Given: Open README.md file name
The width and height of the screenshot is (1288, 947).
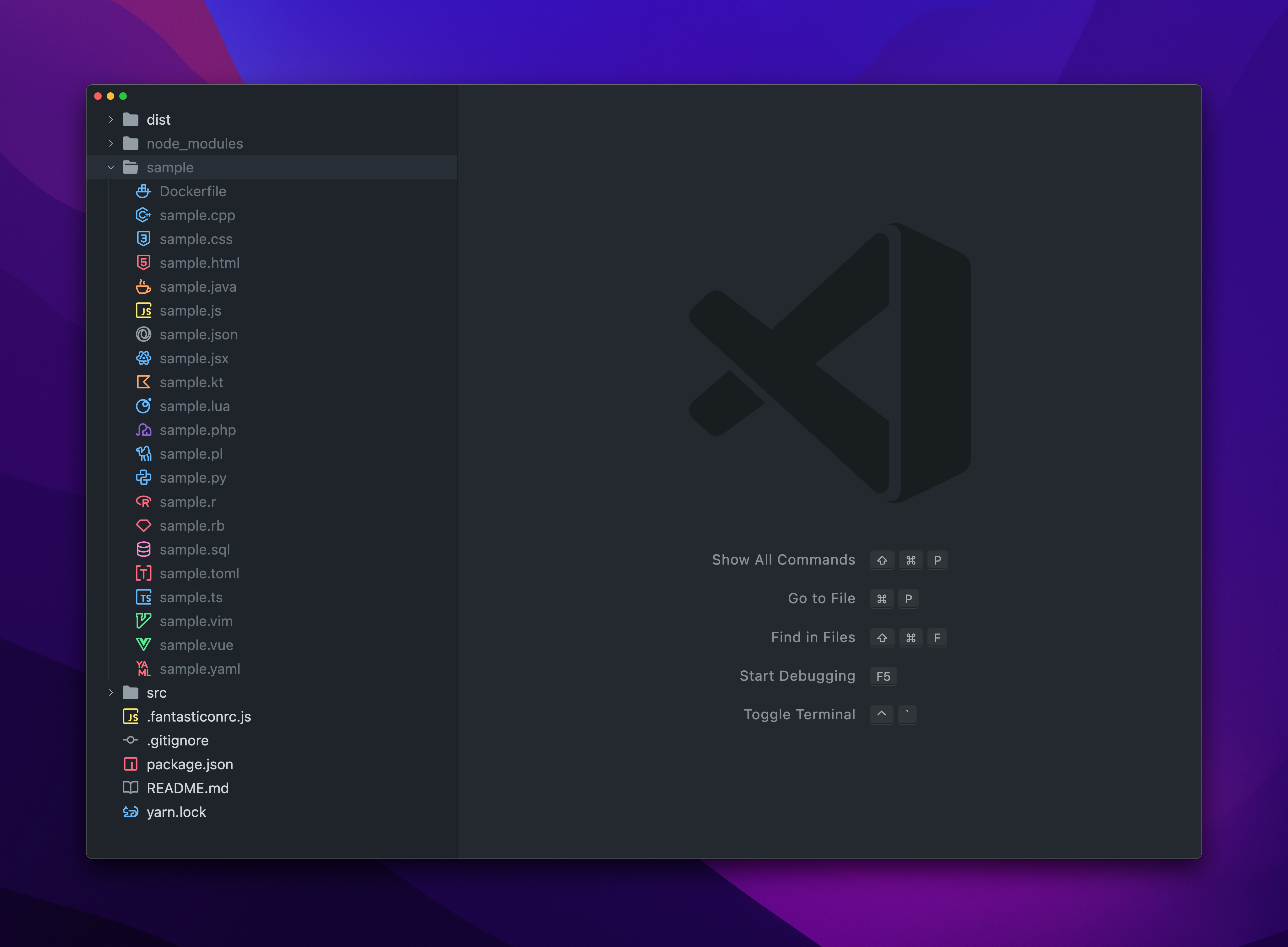Looking at the screenshot, I should click(x=188, y=788).
